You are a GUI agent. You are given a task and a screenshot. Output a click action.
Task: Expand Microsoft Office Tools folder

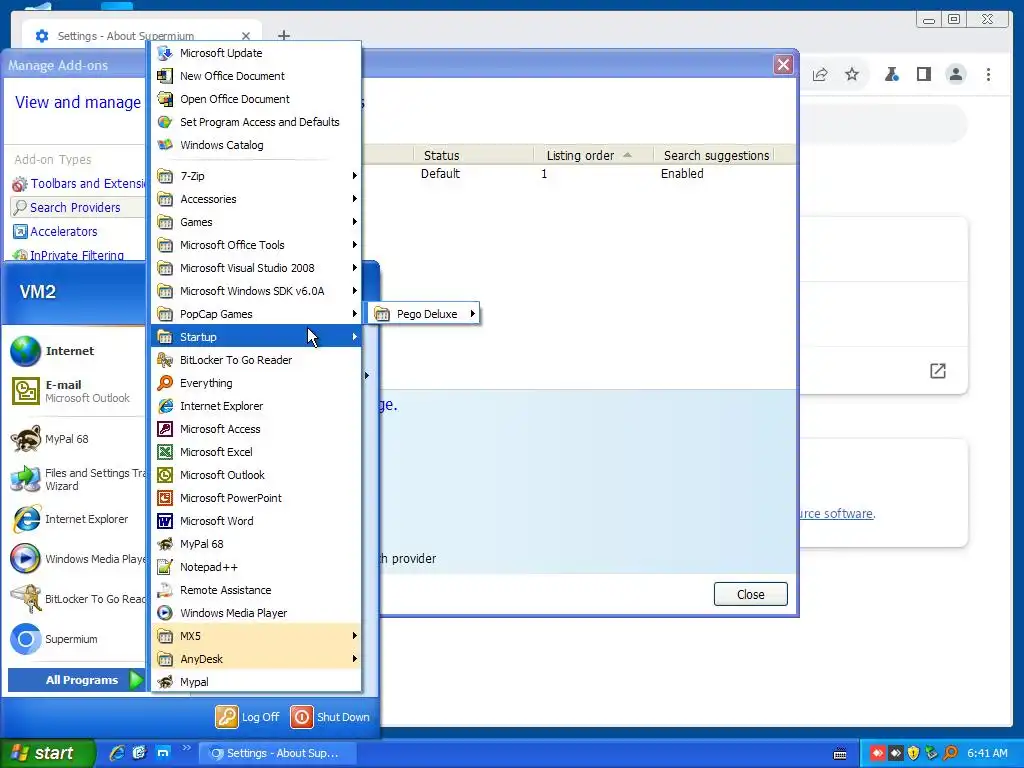[256, 245]
